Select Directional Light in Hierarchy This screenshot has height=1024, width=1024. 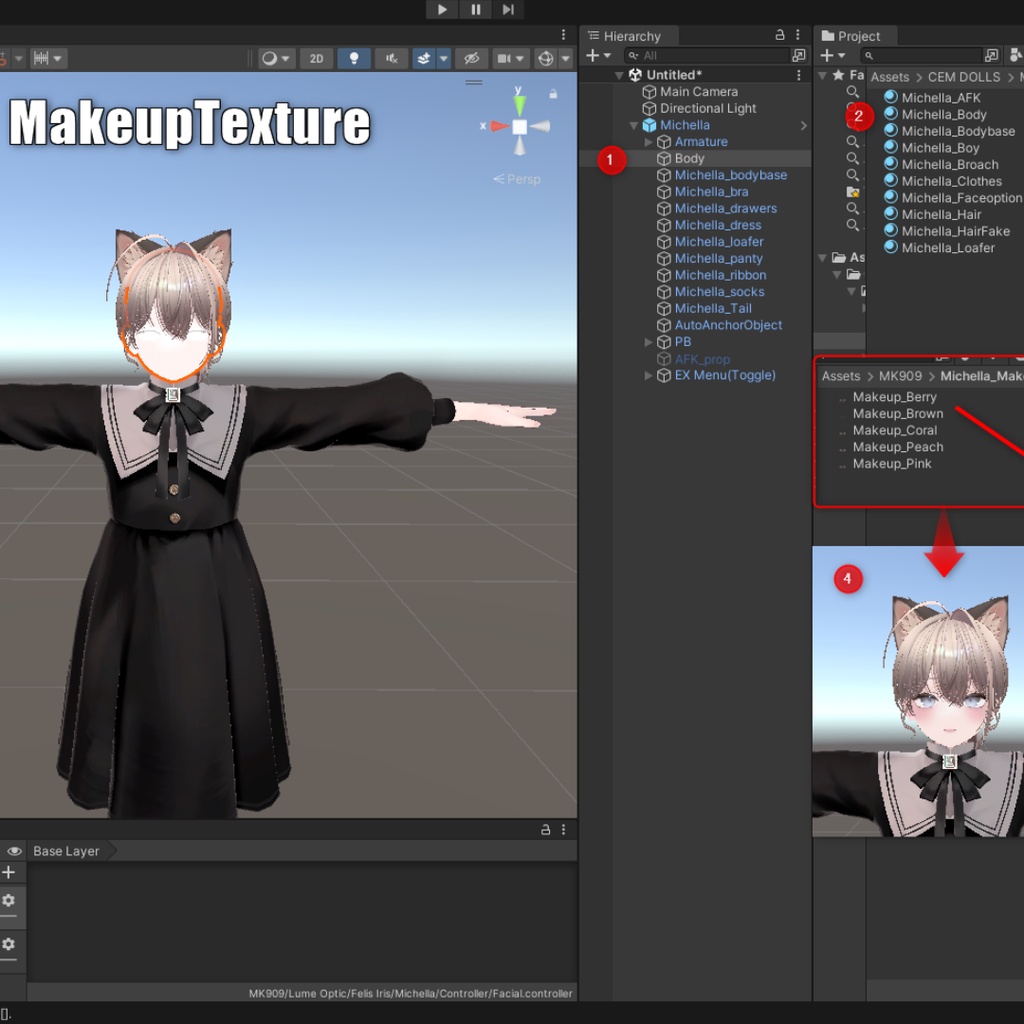tap(707, 108)
